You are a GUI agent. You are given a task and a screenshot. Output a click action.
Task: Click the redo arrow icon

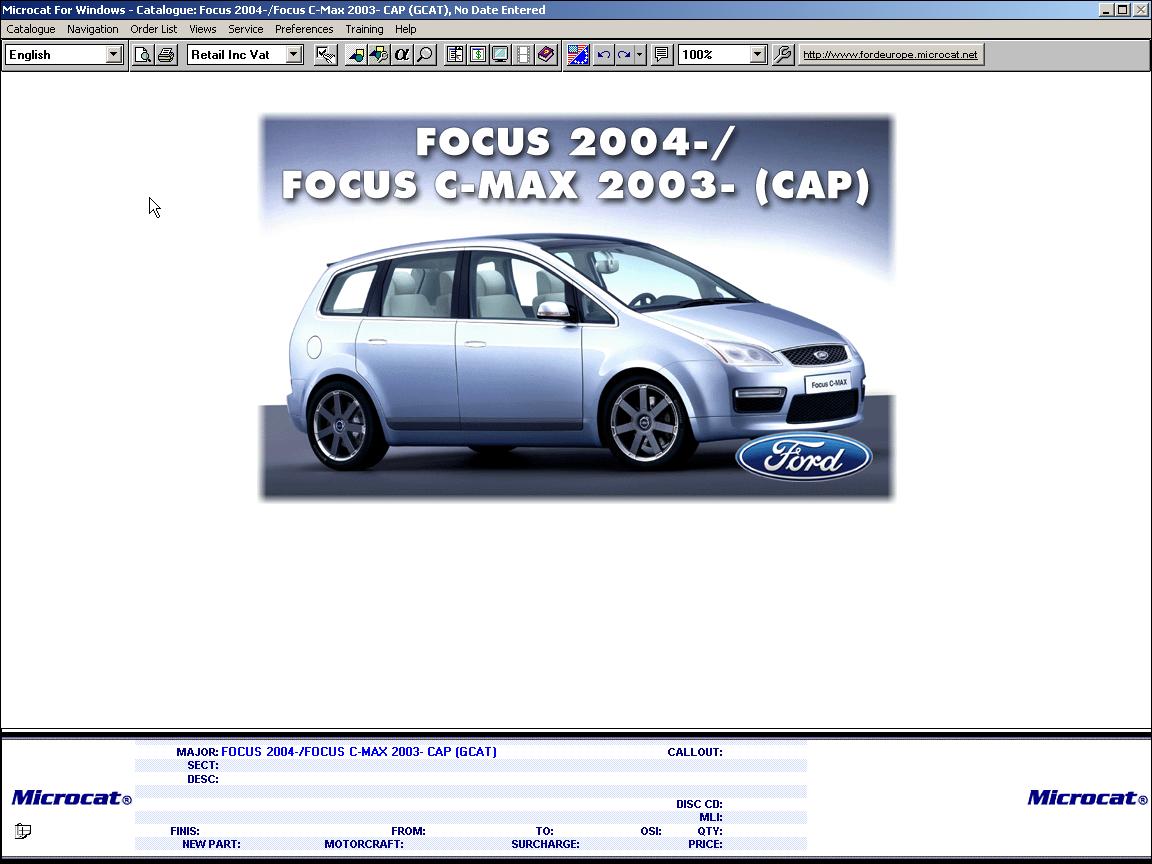coord(624,55)
